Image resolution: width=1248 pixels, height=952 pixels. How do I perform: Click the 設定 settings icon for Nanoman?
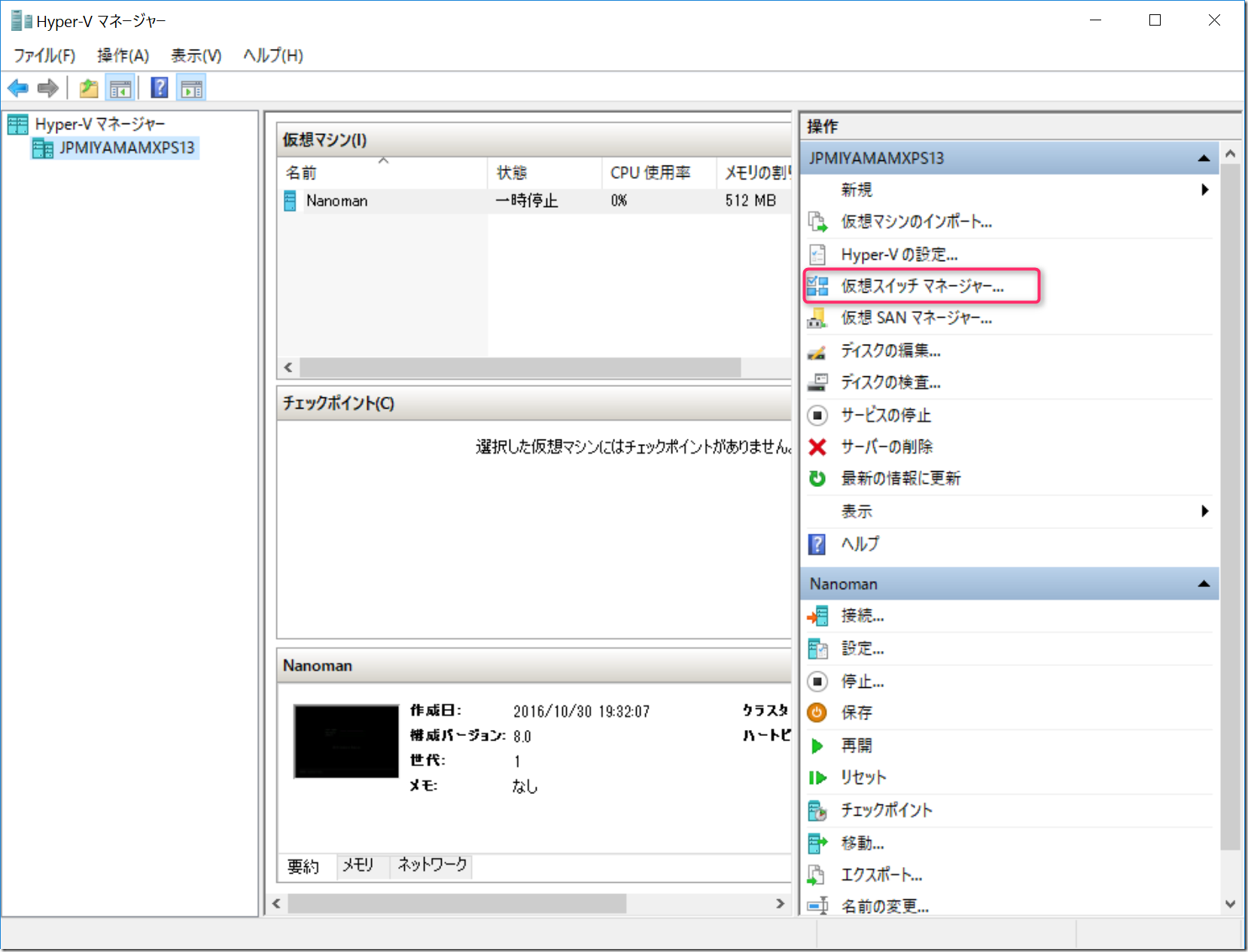(817, 649)
